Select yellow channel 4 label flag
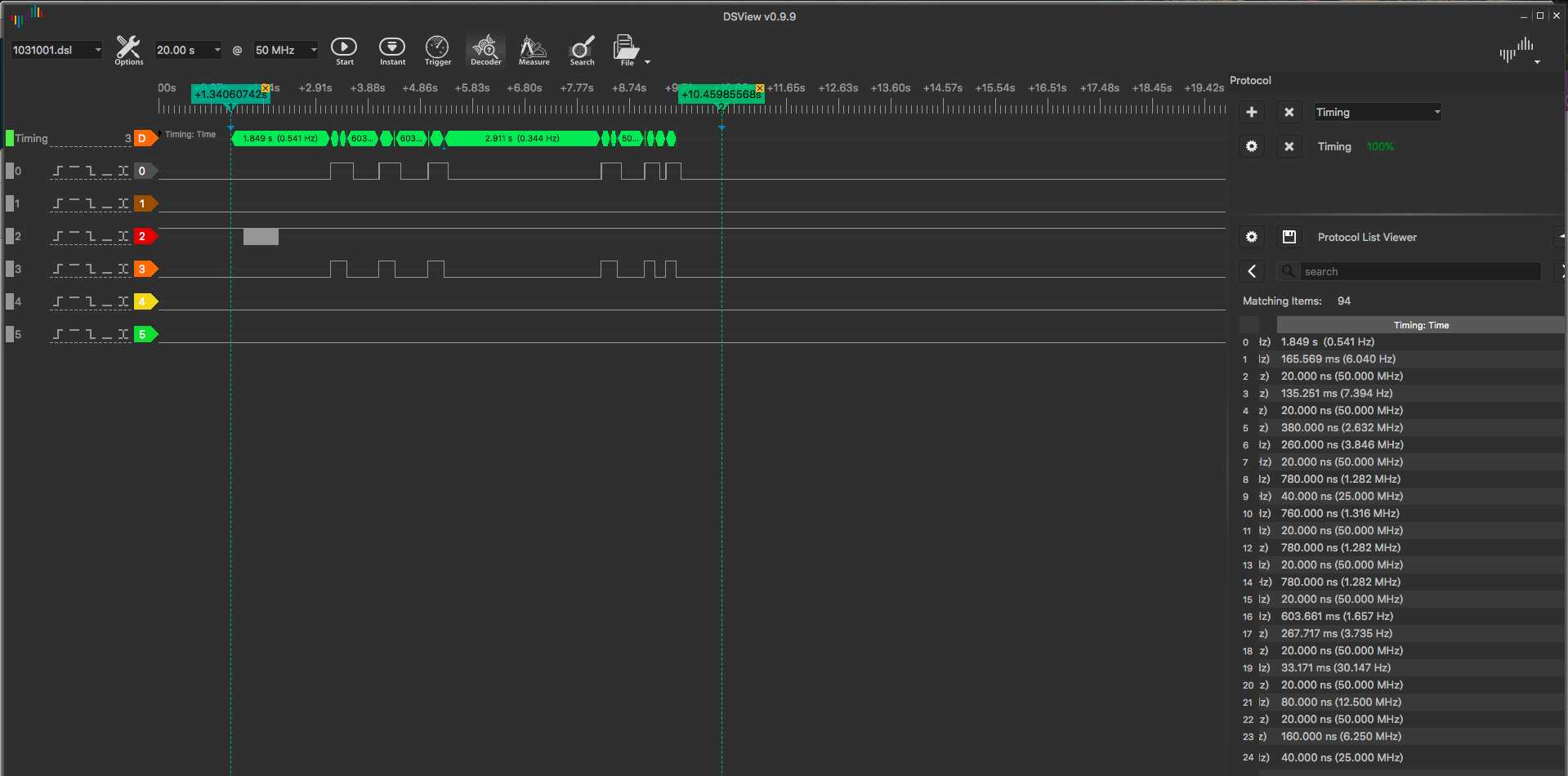Viewport: 1568px width, 776px height. 145,301
